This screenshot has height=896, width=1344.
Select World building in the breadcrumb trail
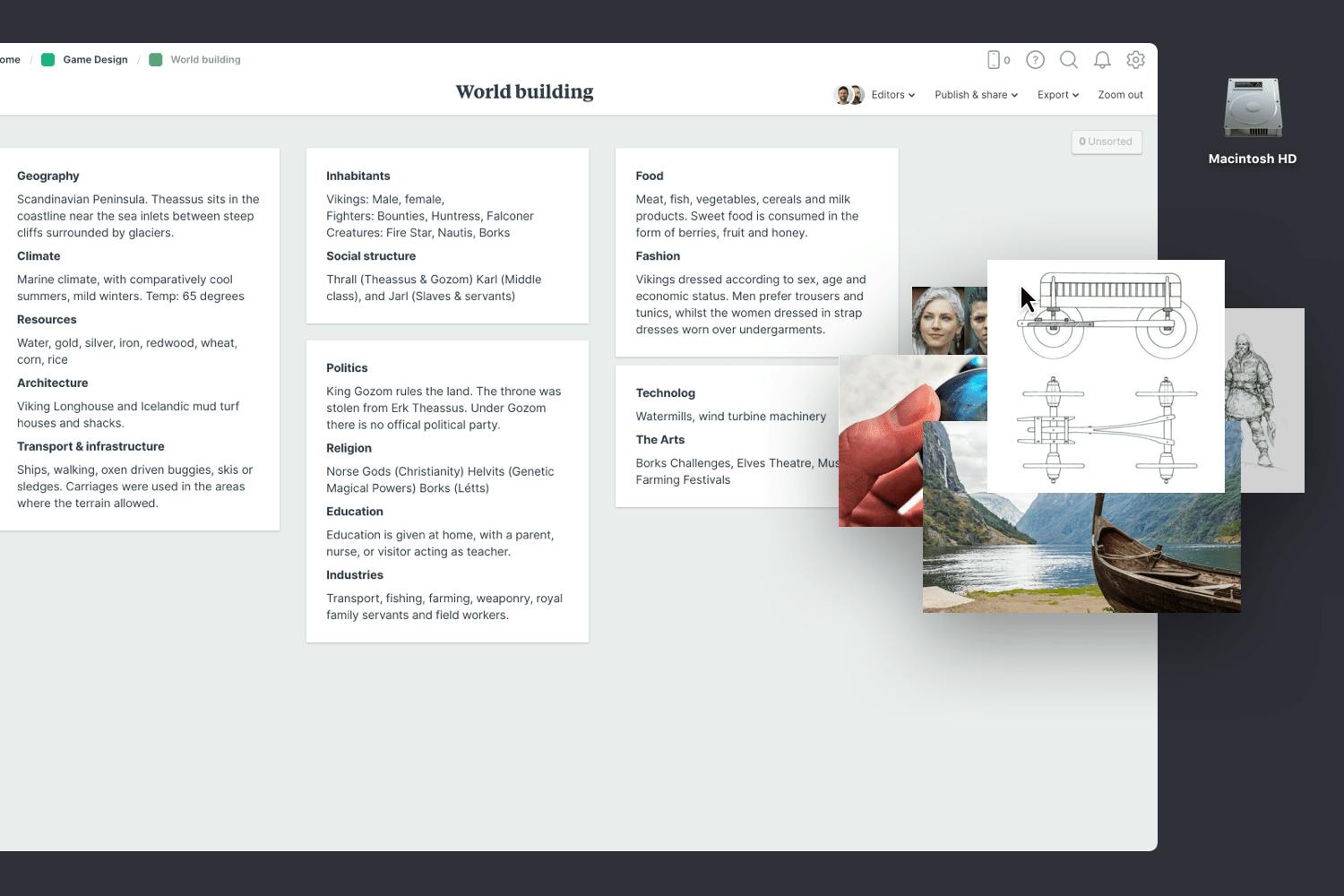206,59
